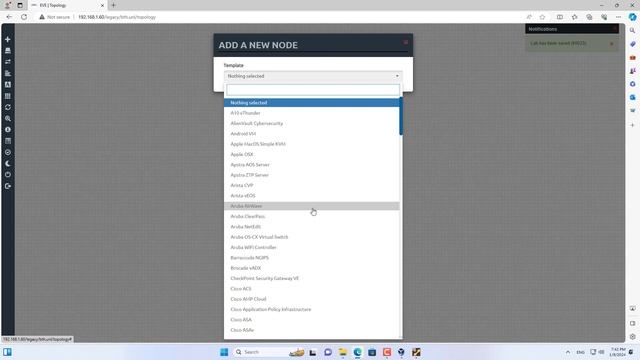Screen dimensions: 640x360
Task: Open the Networks sidebar icon with arrows
Action: coord(8,62)
